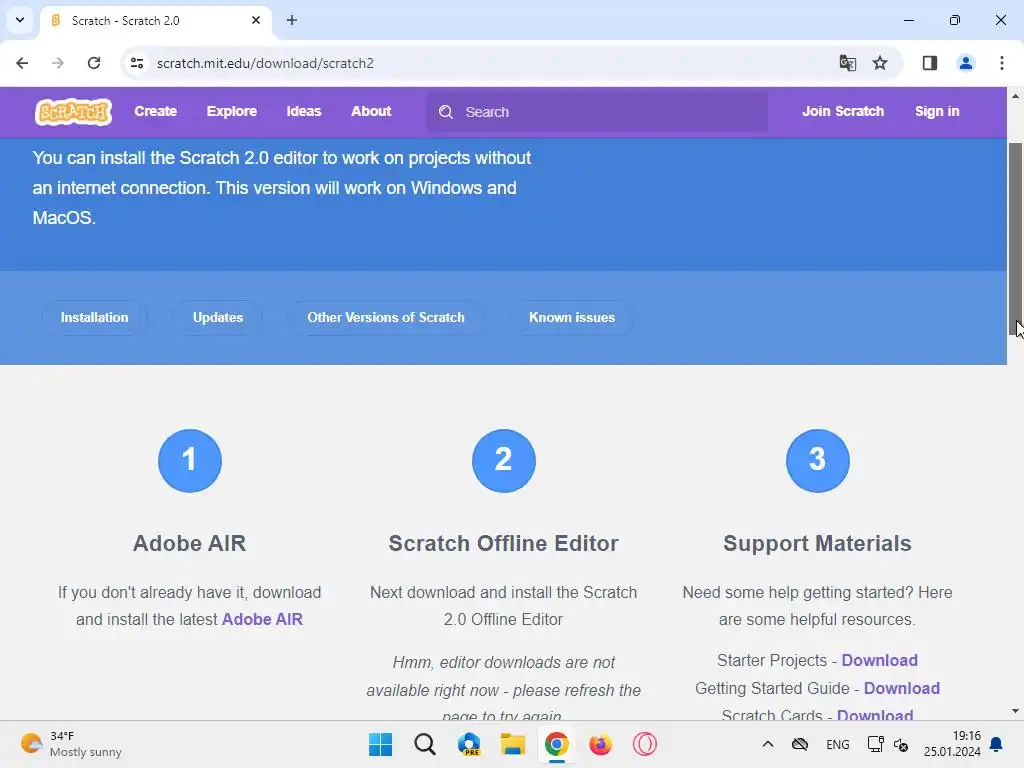Click the muted volume tray icon
This screenshot has height=768, width=1024.
tap(901, 744)
